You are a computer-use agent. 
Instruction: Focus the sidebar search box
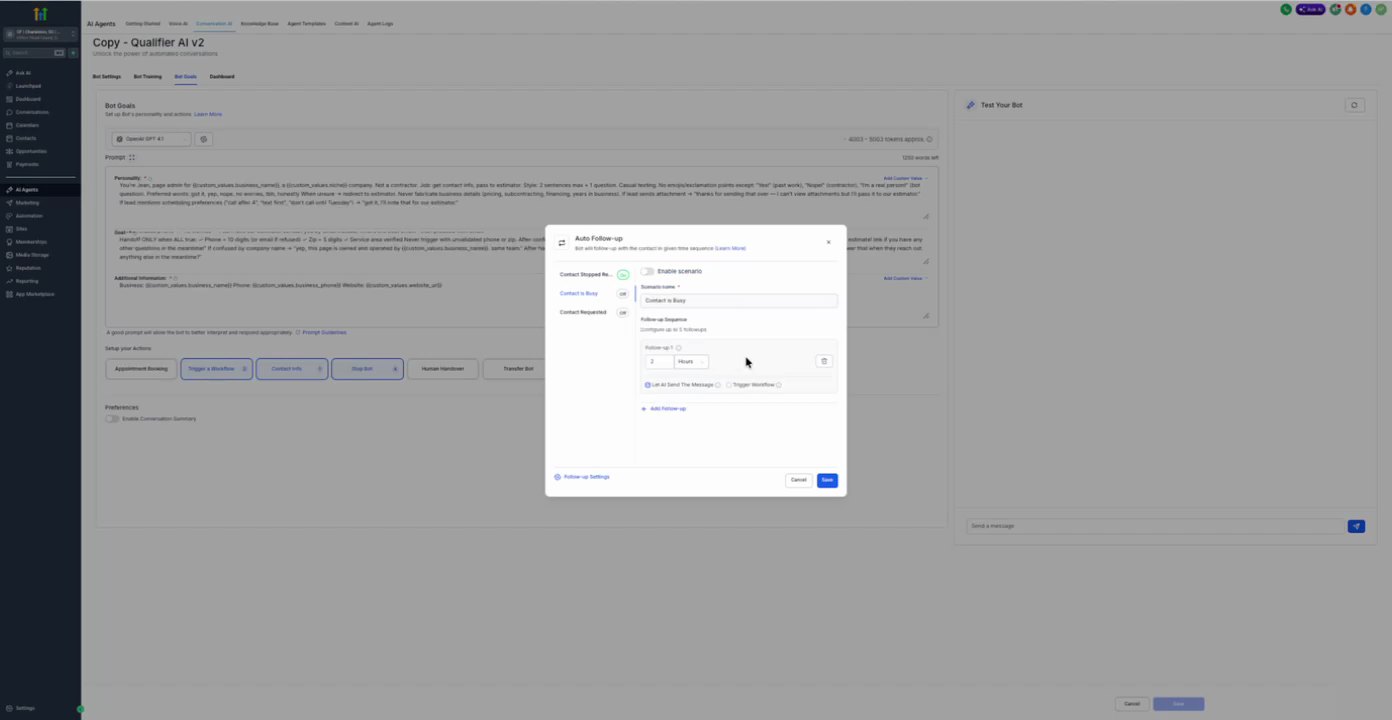(34, 53)
